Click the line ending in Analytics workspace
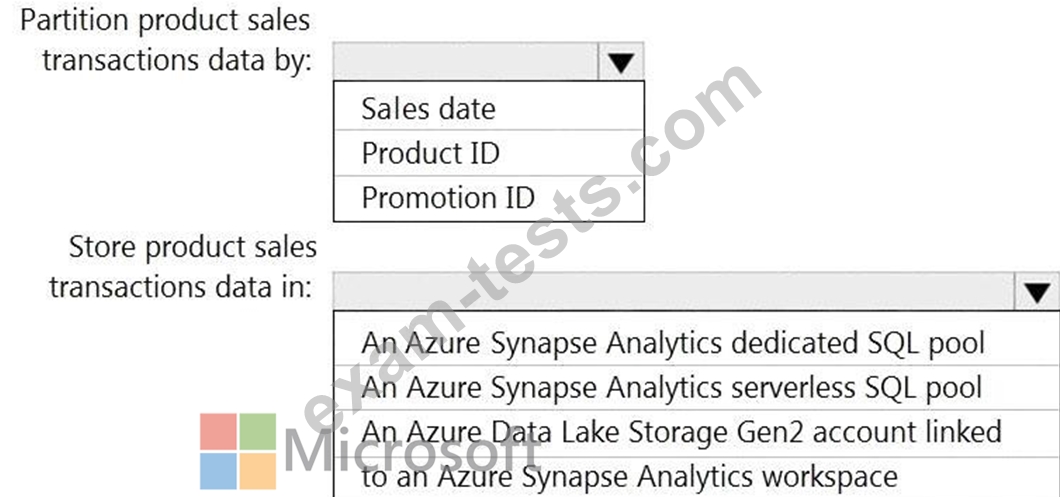The image size is (1060, 497). (x=629, y=476)
